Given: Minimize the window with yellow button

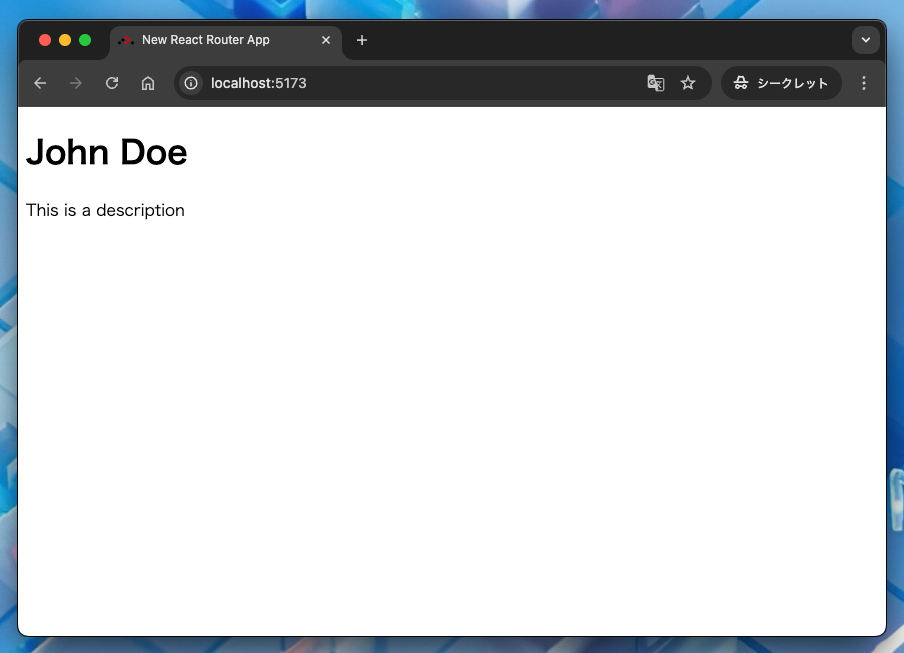Looking at the screenshot, I should point(65,40).
